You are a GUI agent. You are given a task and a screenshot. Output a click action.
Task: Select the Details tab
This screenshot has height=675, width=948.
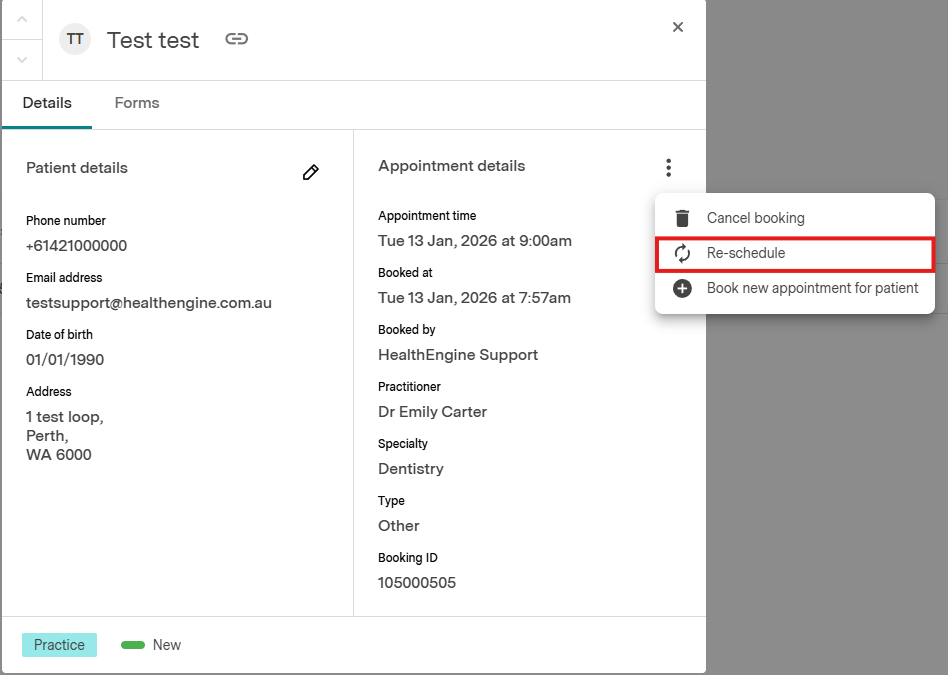tap(47, 103)
